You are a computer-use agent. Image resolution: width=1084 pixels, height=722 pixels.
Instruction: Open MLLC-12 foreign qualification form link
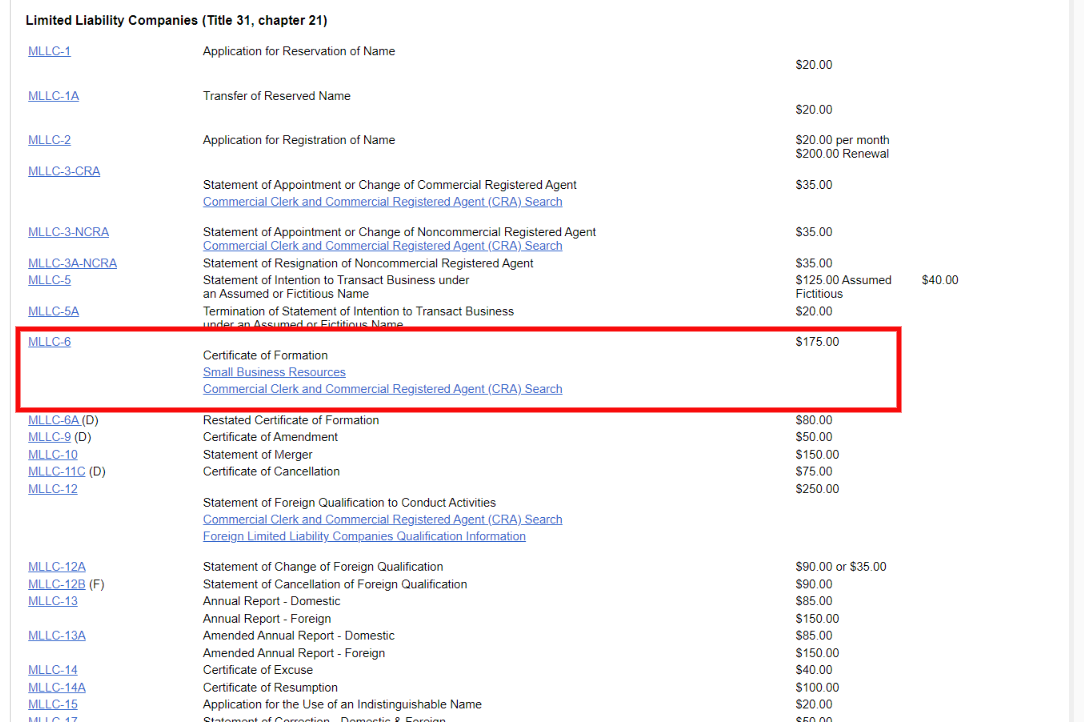[x=52, y=489]
